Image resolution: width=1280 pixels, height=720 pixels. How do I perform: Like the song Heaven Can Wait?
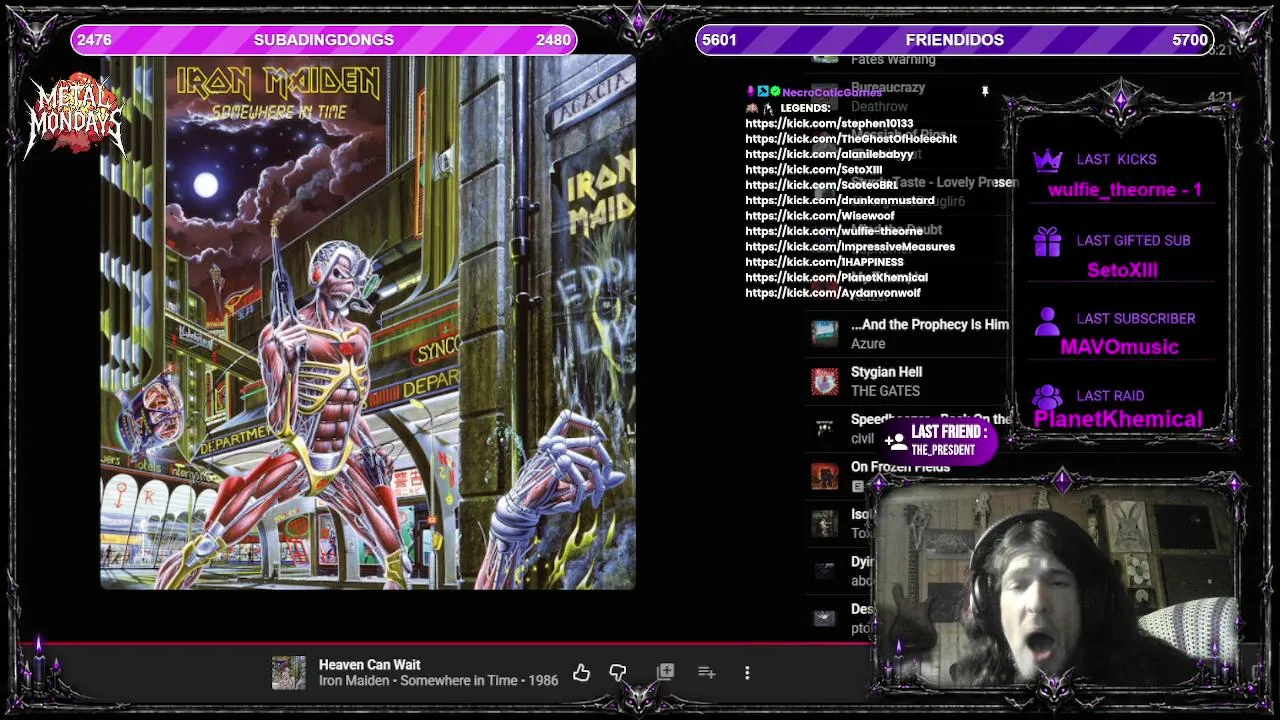tap(581, 673)
